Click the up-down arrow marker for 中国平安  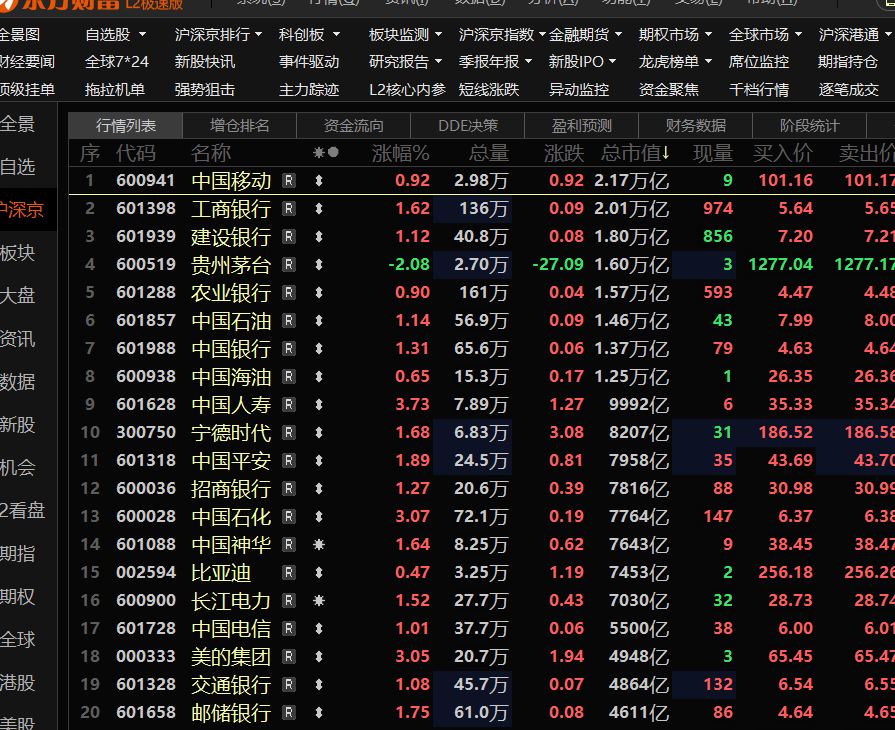pyautogui.click(x=319, y=461)
